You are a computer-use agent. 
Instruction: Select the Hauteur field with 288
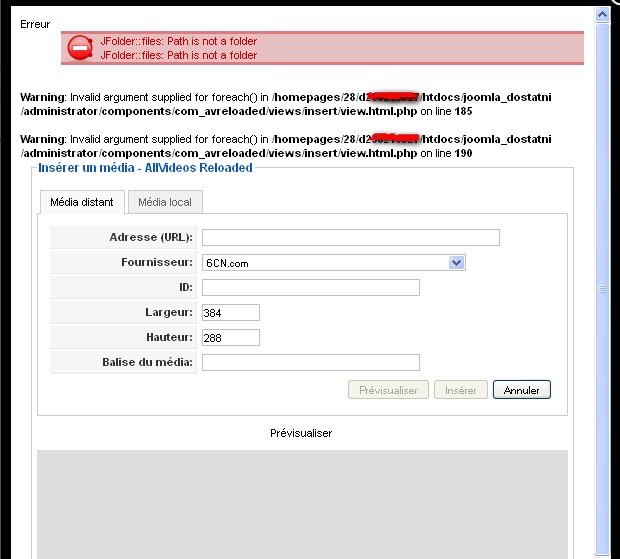pyautogui.click(x=230, y=337)
